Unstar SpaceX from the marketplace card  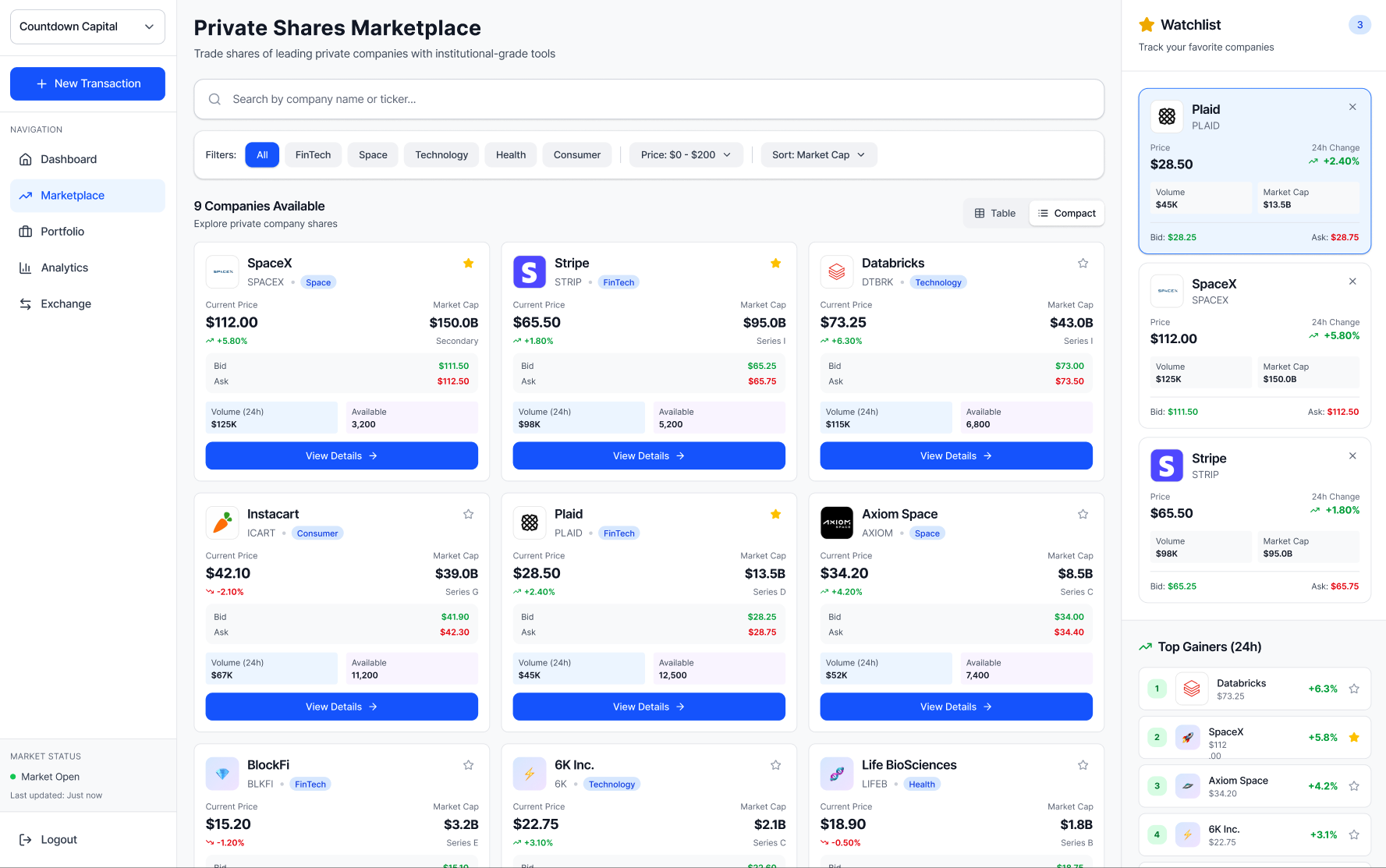coord(468,264)
